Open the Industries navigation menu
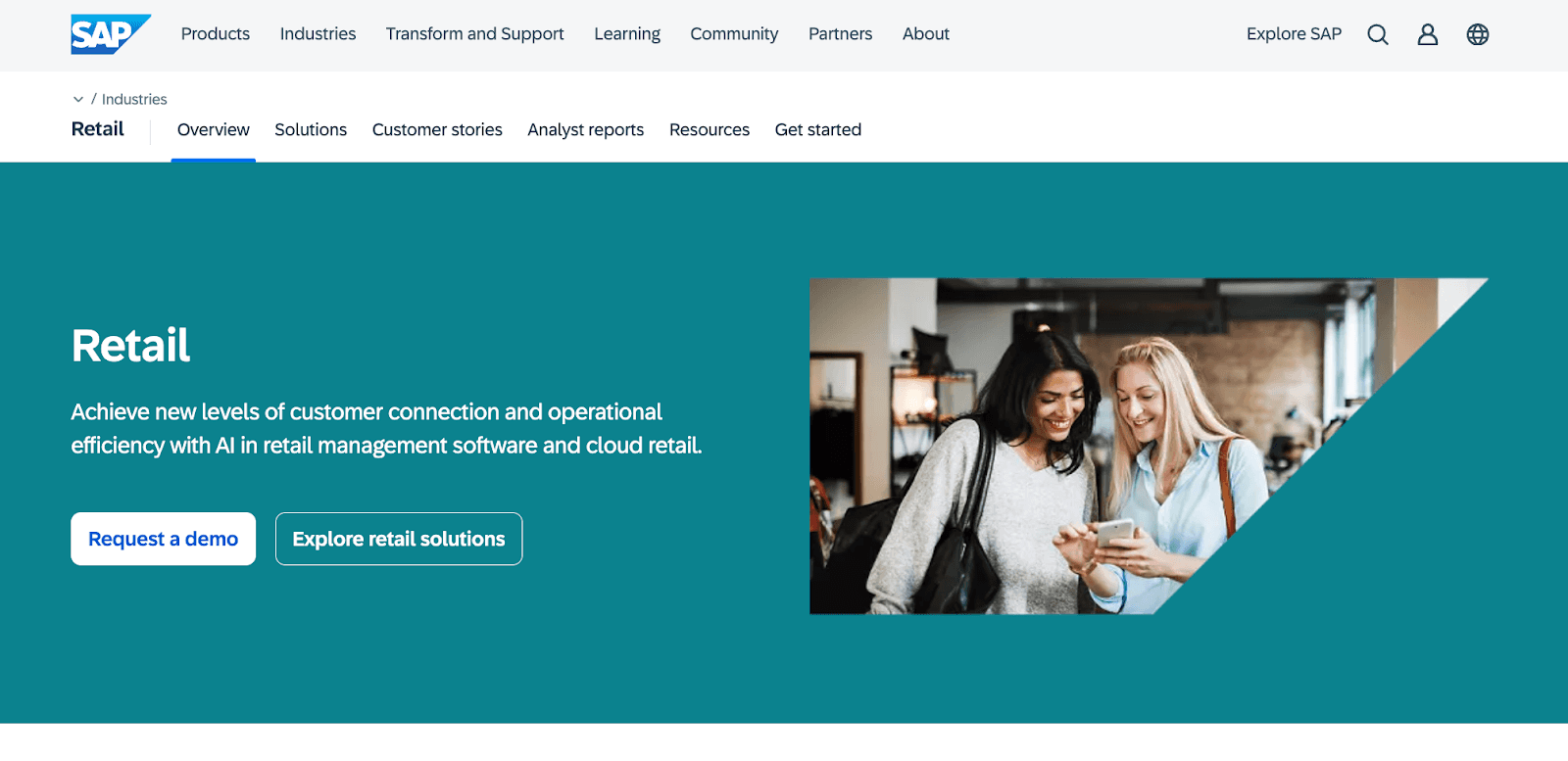 coord(318,34)
